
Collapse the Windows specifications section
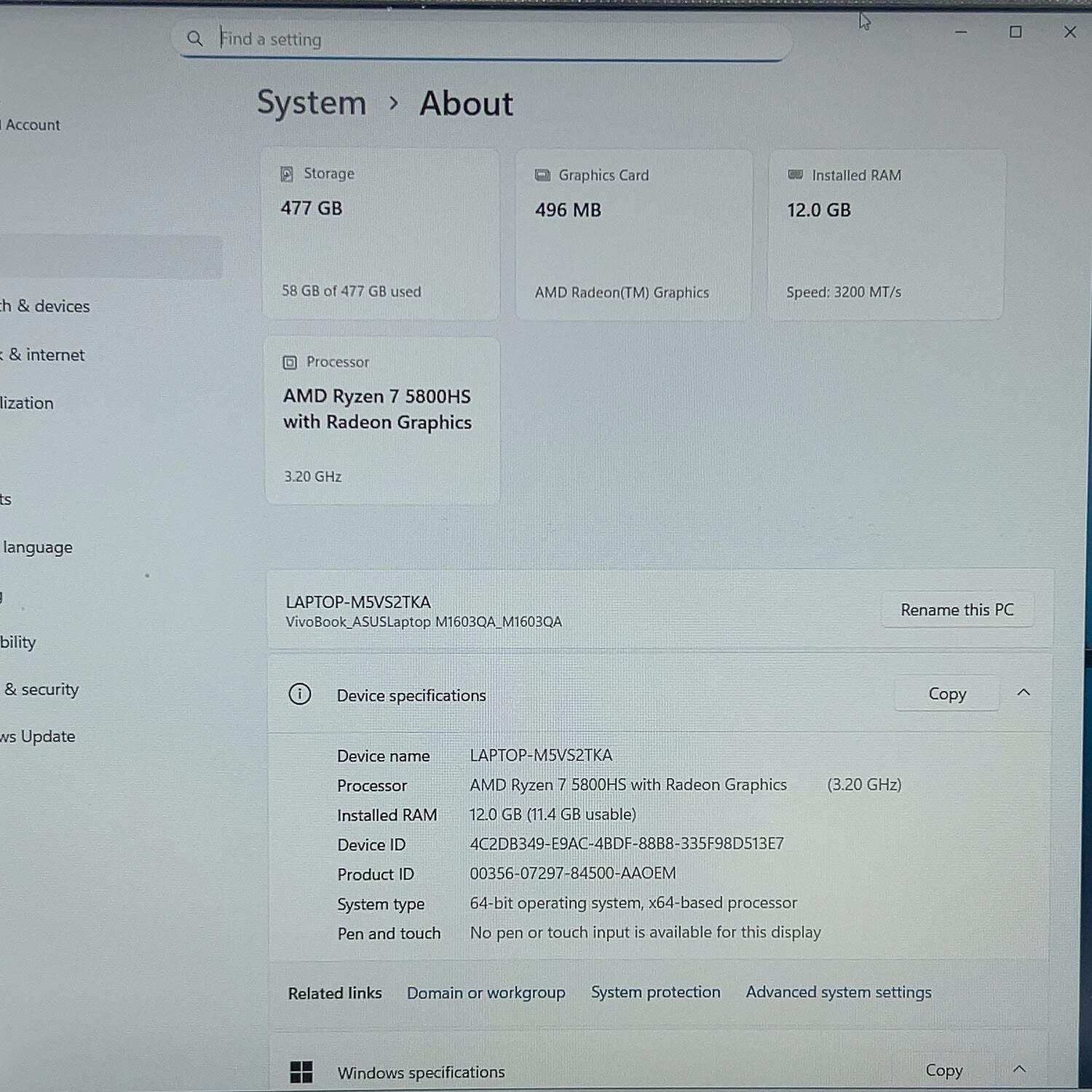pyautogui.click(x=1019, y=1069)
